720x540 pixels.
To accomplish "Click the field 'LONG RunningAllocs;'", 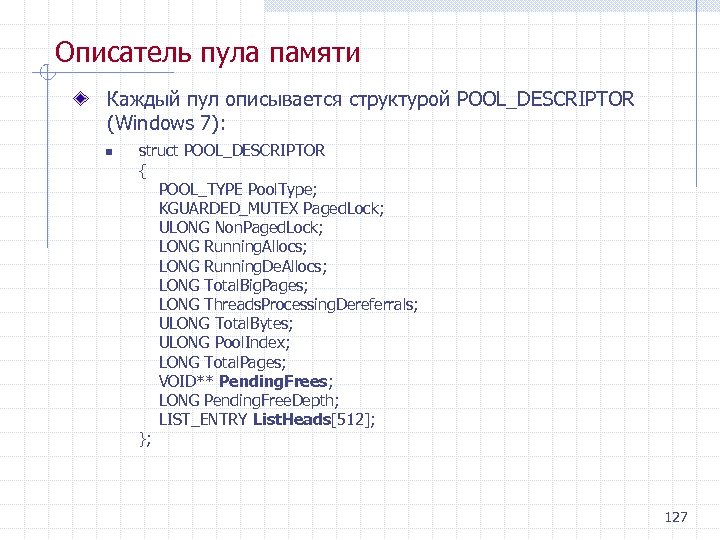I will point(233,247).
